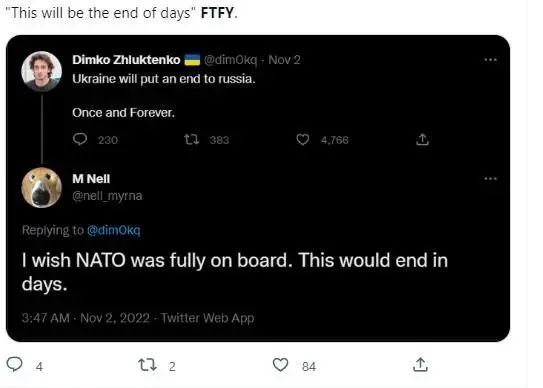
Task: Open more options on Dimko's tweet
Action: pos(490,60)
